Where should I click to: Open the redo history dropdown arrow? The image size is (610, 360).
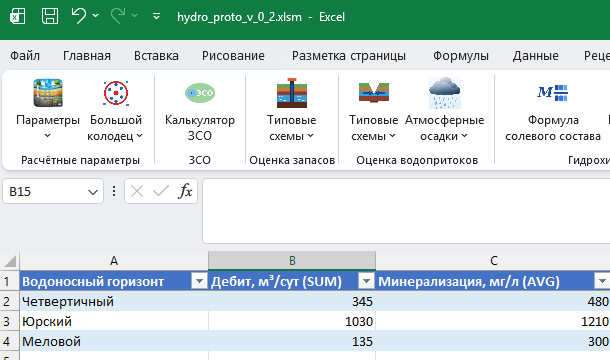pyautogui.click(x=135, y=16)
